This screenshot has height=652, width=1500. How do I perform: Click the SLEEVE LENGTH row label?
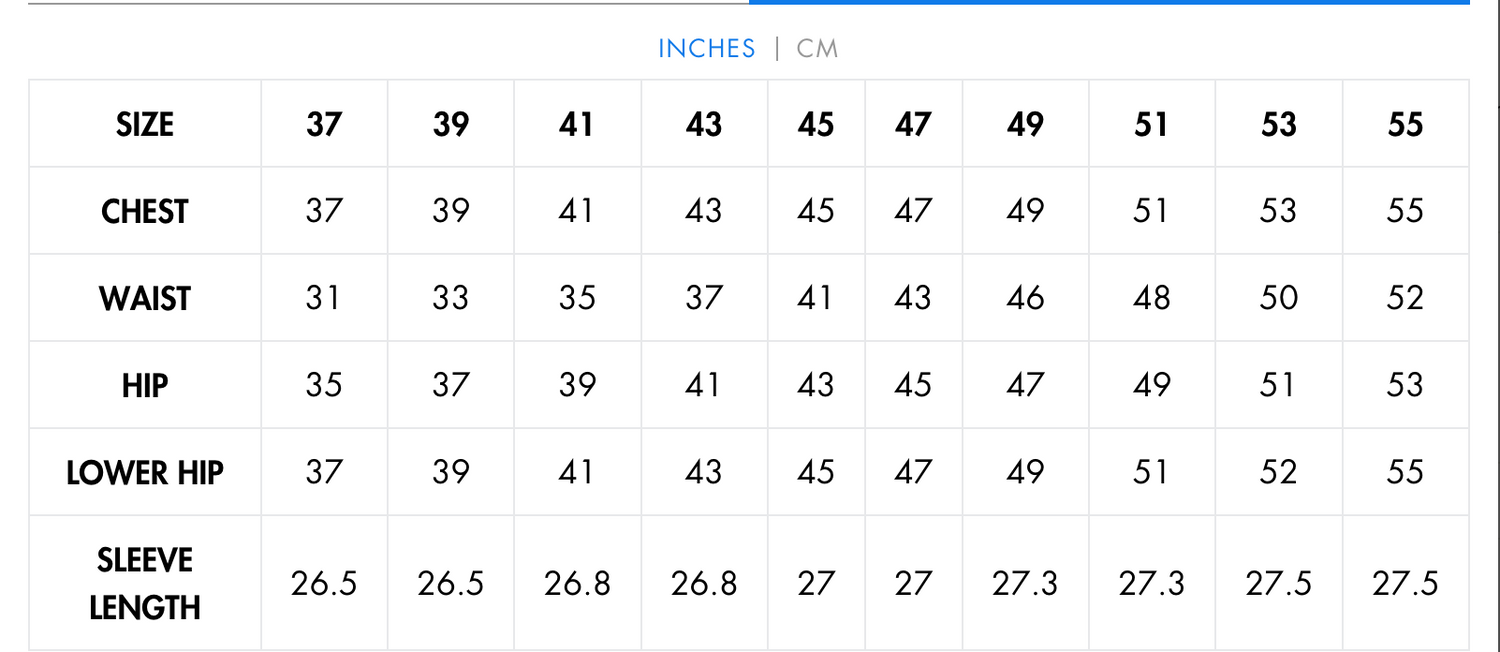tap(145, 584)
